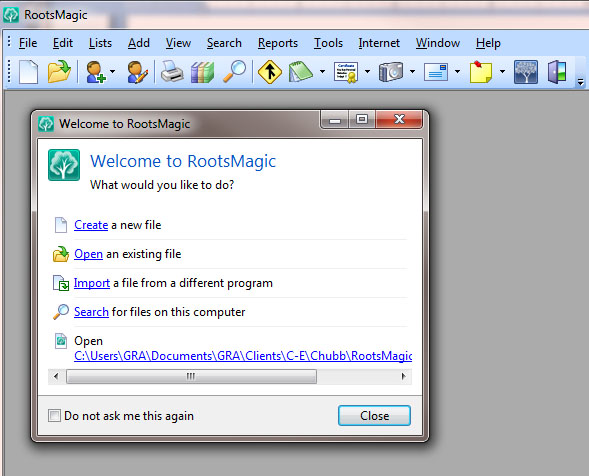Click the Add Person toolbar icon
Image resolution: width=589 pixels, height=476 pixels.
tap(95, 72)
